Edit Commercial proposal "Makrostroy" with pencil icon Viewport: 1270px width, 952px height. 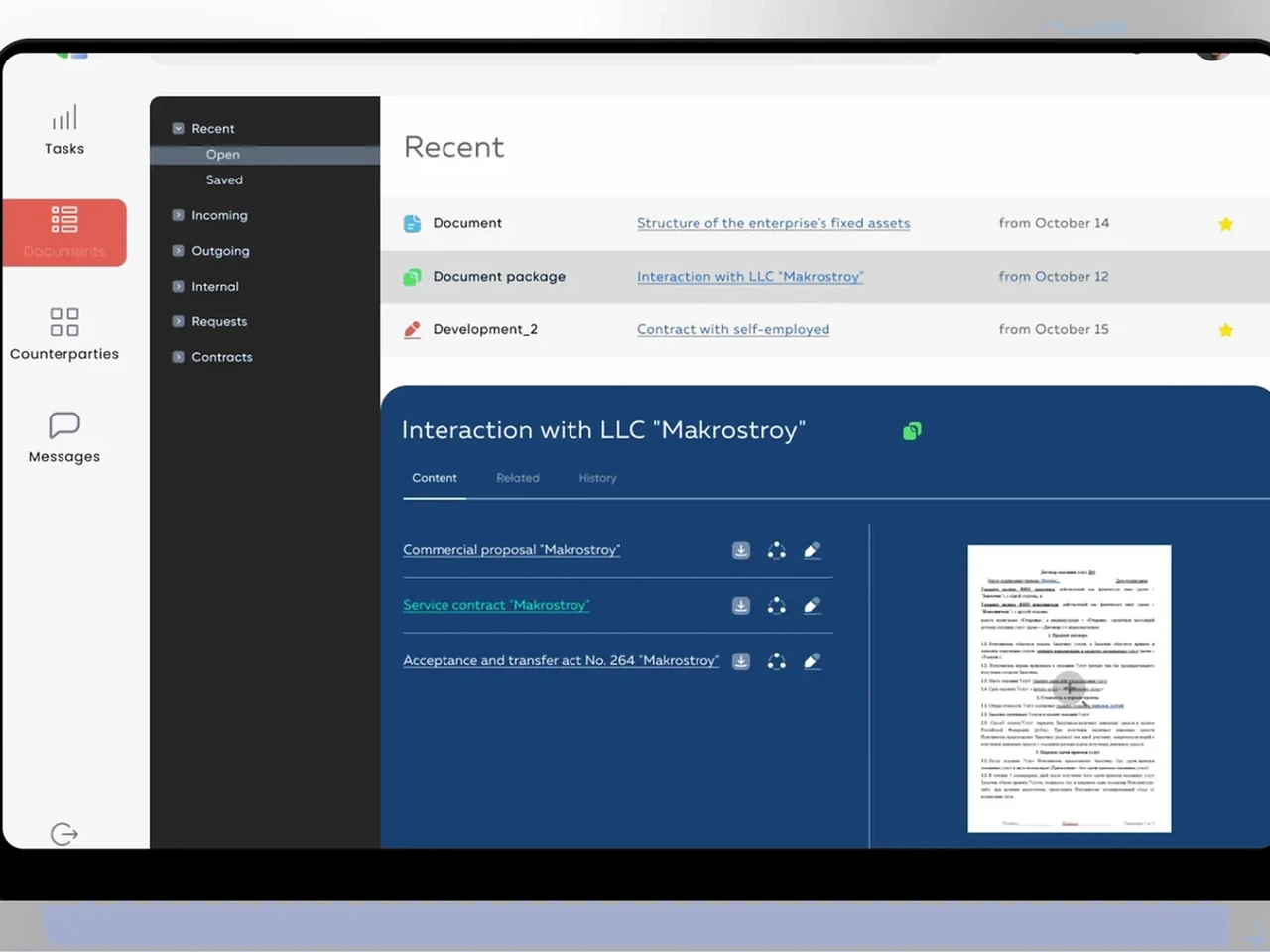[x=812, y=550]
